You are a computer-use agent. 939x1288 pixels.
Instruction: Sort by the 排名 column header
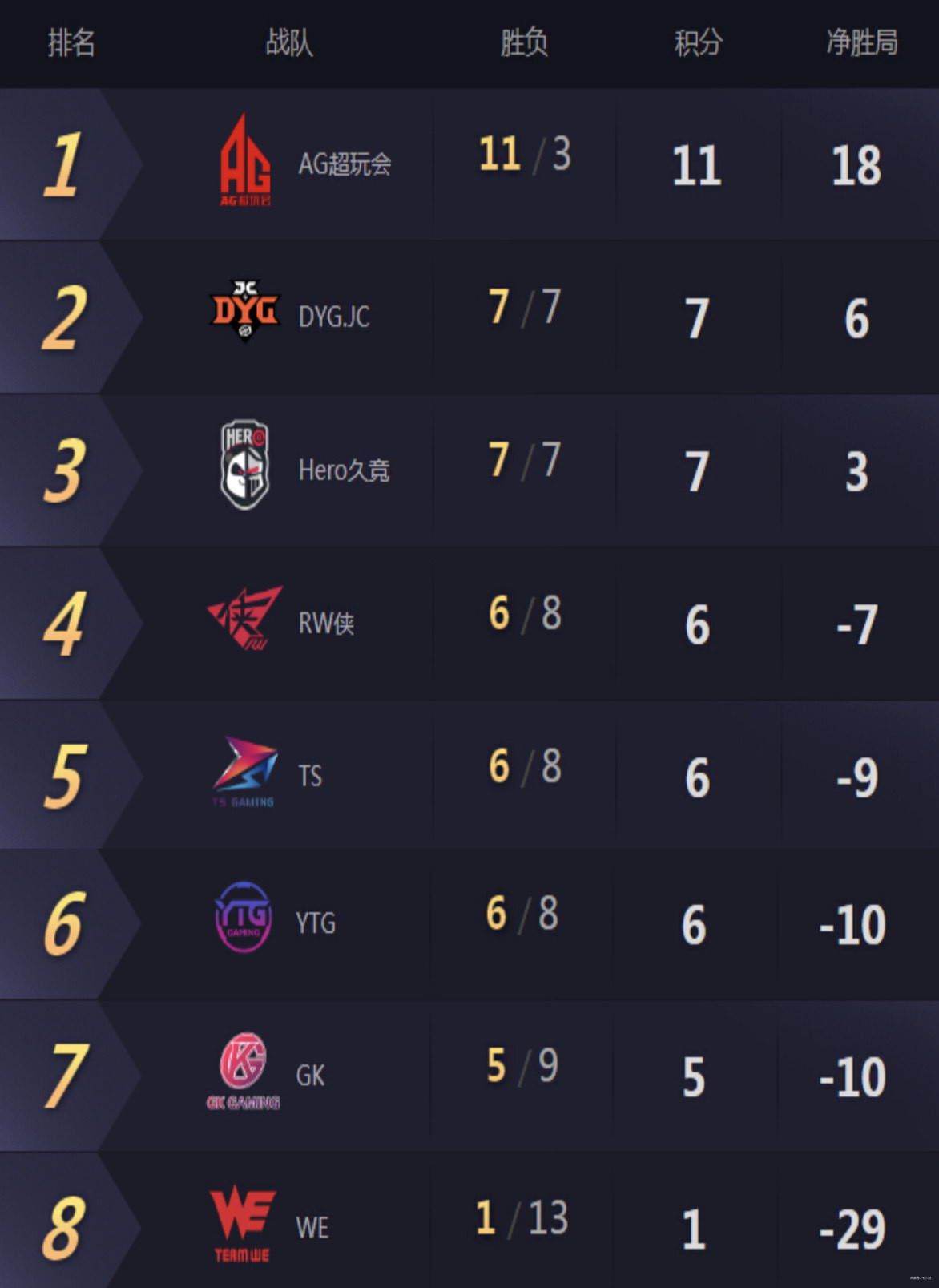click(71, 42)
